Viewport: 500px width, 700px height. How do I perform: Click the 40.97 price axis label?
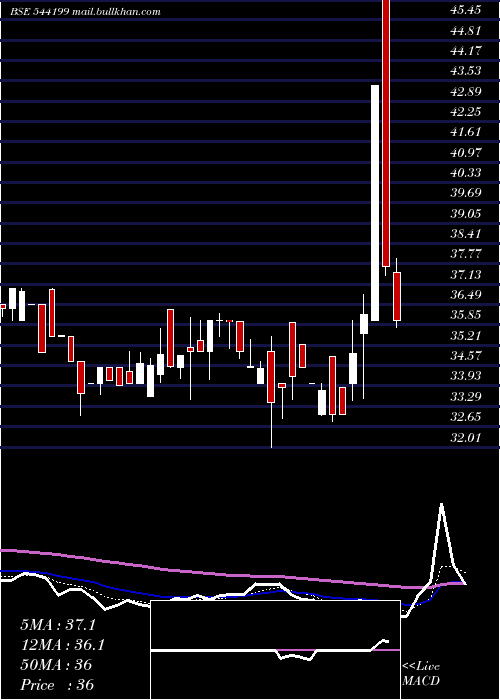pos(466,152)
